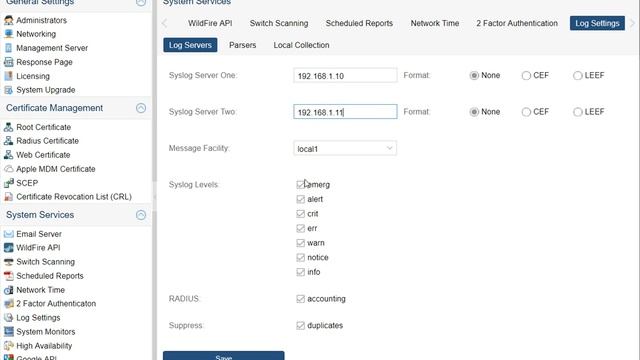Click the Management Server icon
Viewport: 640px width, 360px height.
tap(9, 48)
